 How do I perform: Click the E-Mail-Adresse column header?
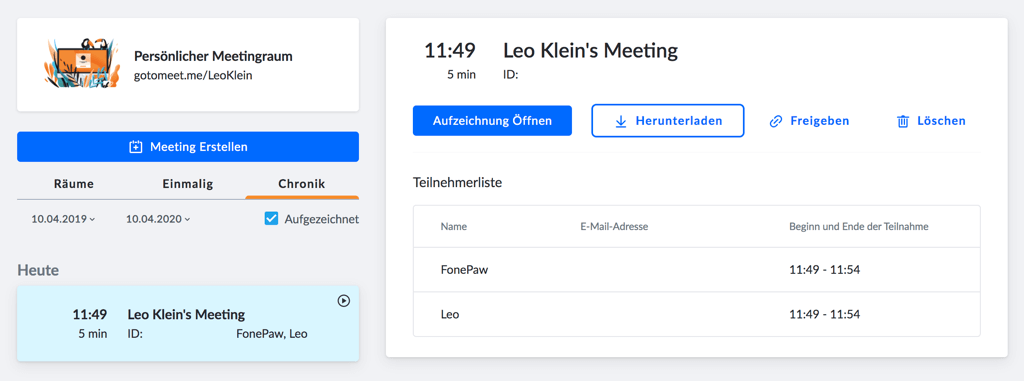pos(614,227)
